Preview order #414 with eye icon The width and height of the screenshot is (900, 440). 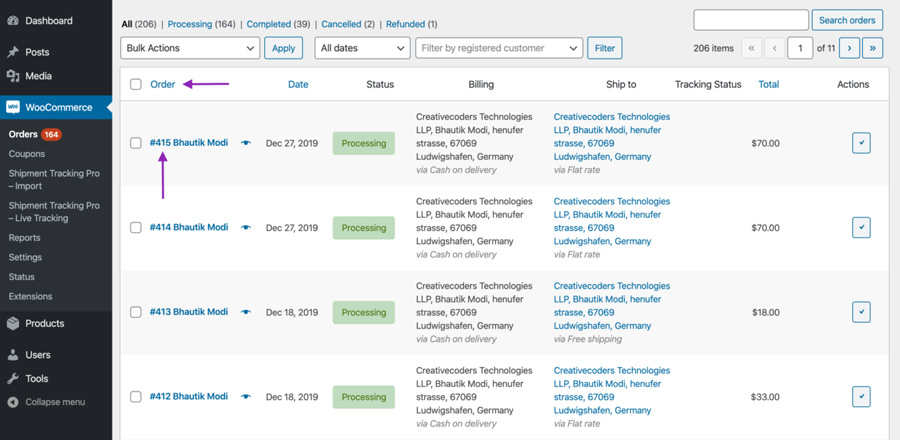pyautogui.click(x=246, y=227)
